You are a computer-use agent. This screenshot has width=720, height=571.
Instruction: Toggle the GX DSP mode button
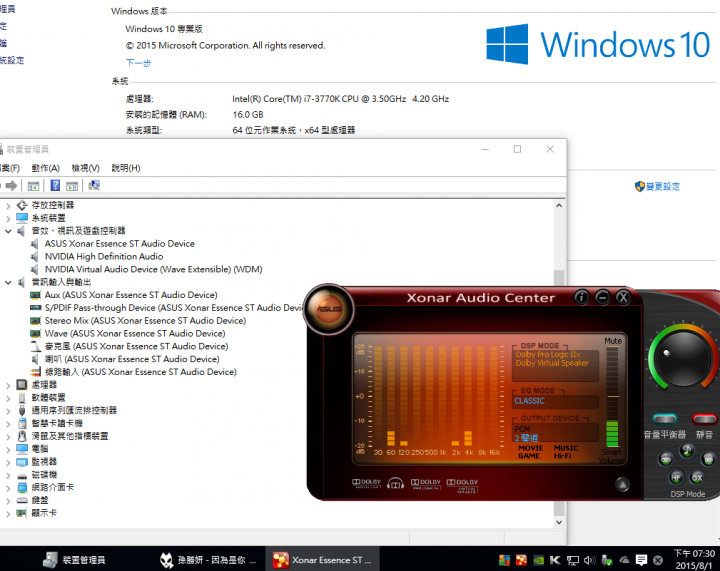coord(697,478)
